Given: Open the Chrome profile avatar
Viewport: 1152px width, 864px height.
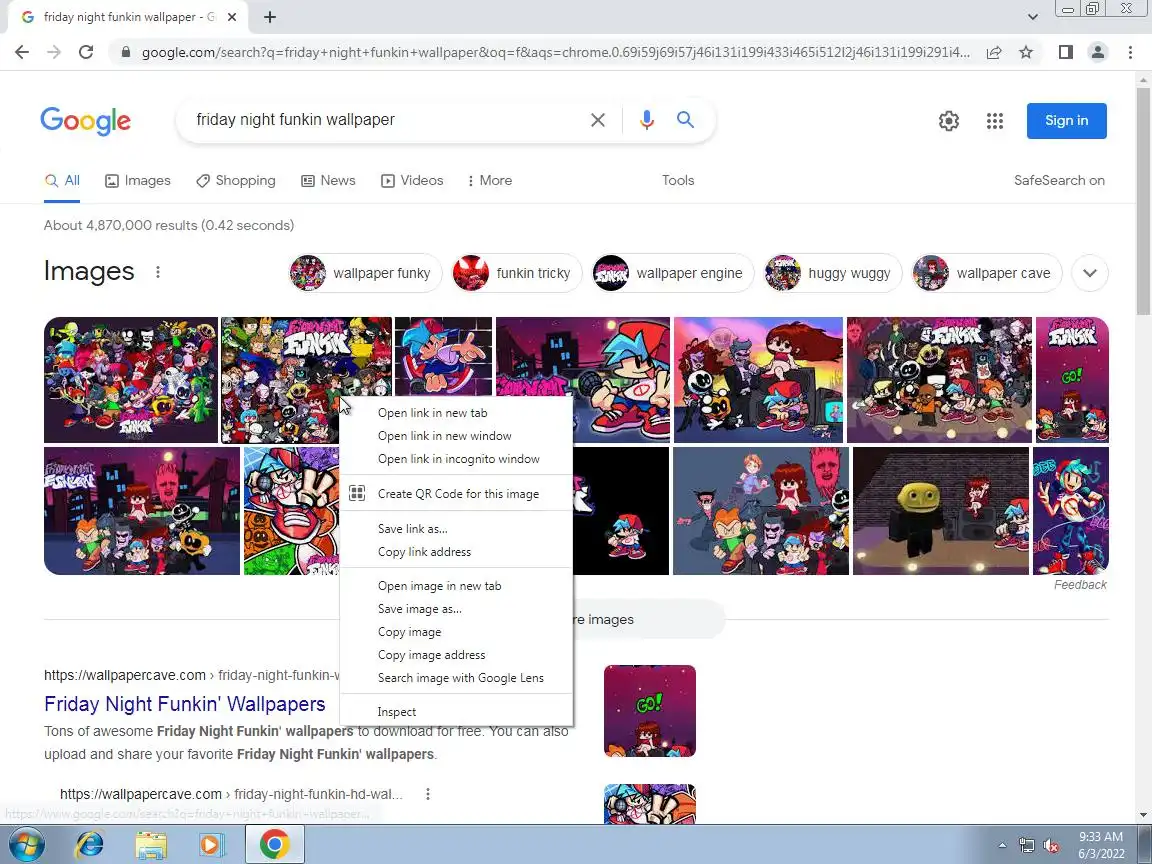Looking at the screenshot, I should click(1098, 52).
